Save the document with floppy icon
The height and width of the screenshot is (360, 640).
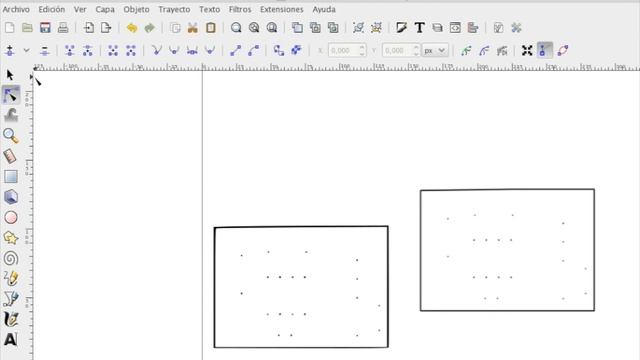[45, 28]
